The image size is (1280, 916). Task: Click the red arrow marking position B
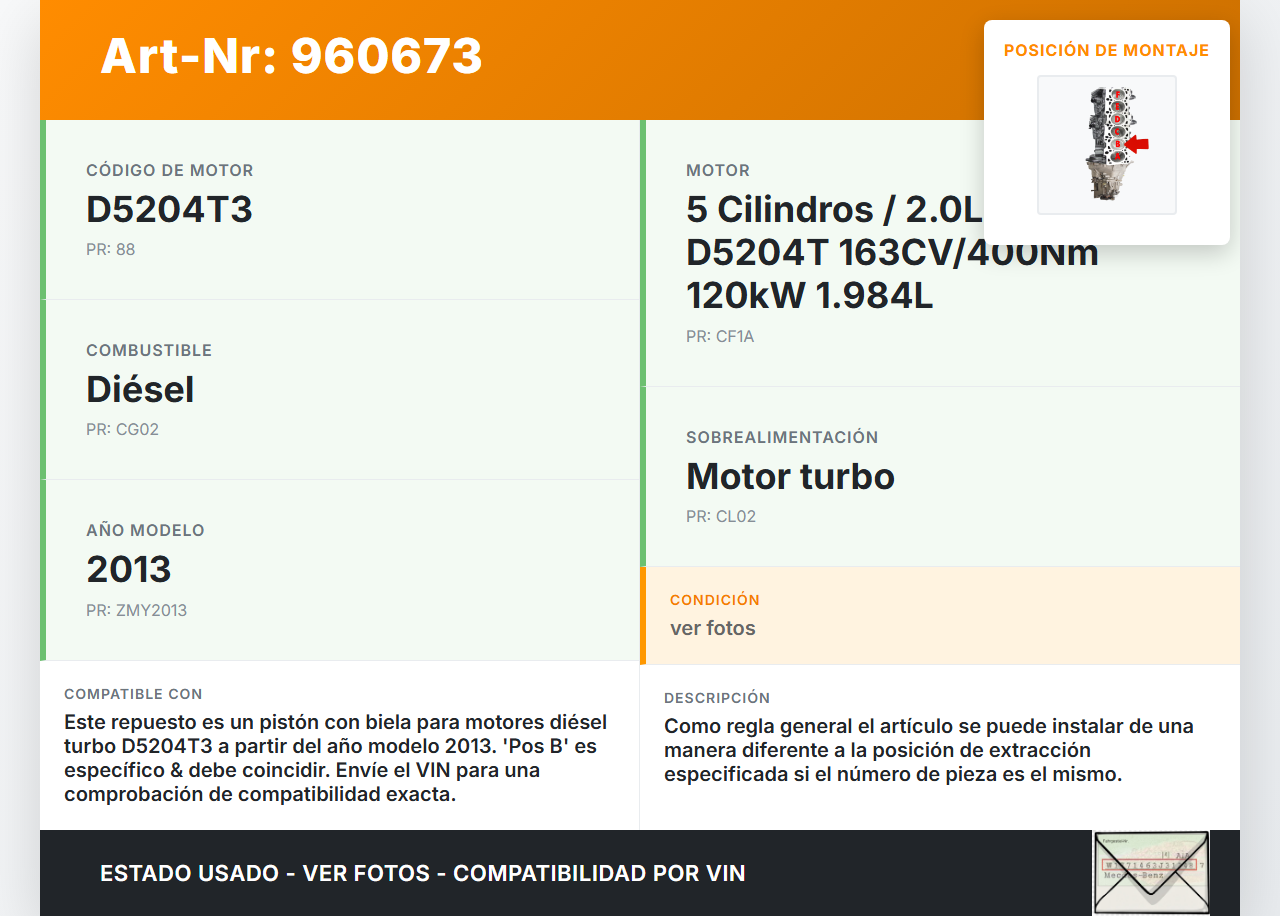click(x=1137, y=145)
